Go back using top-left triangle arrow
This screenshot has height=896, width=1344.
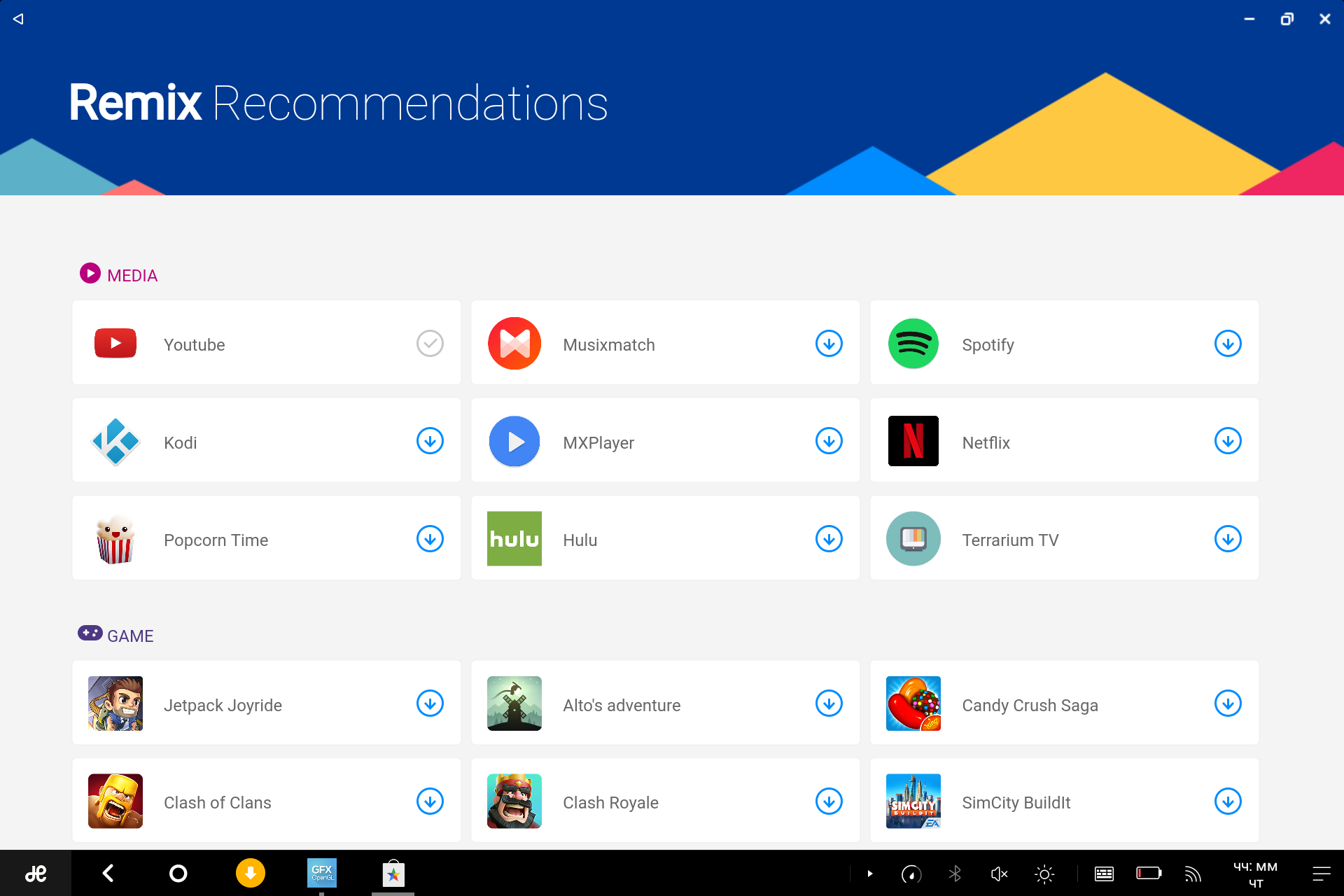18,19
